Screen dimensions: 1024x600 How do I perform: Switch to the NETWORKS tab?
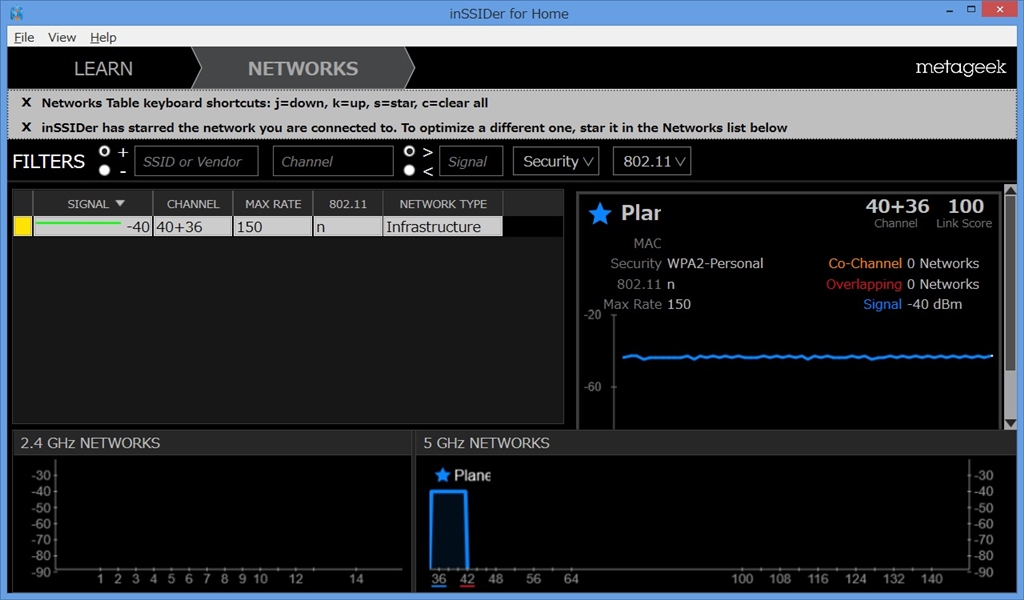303,69
